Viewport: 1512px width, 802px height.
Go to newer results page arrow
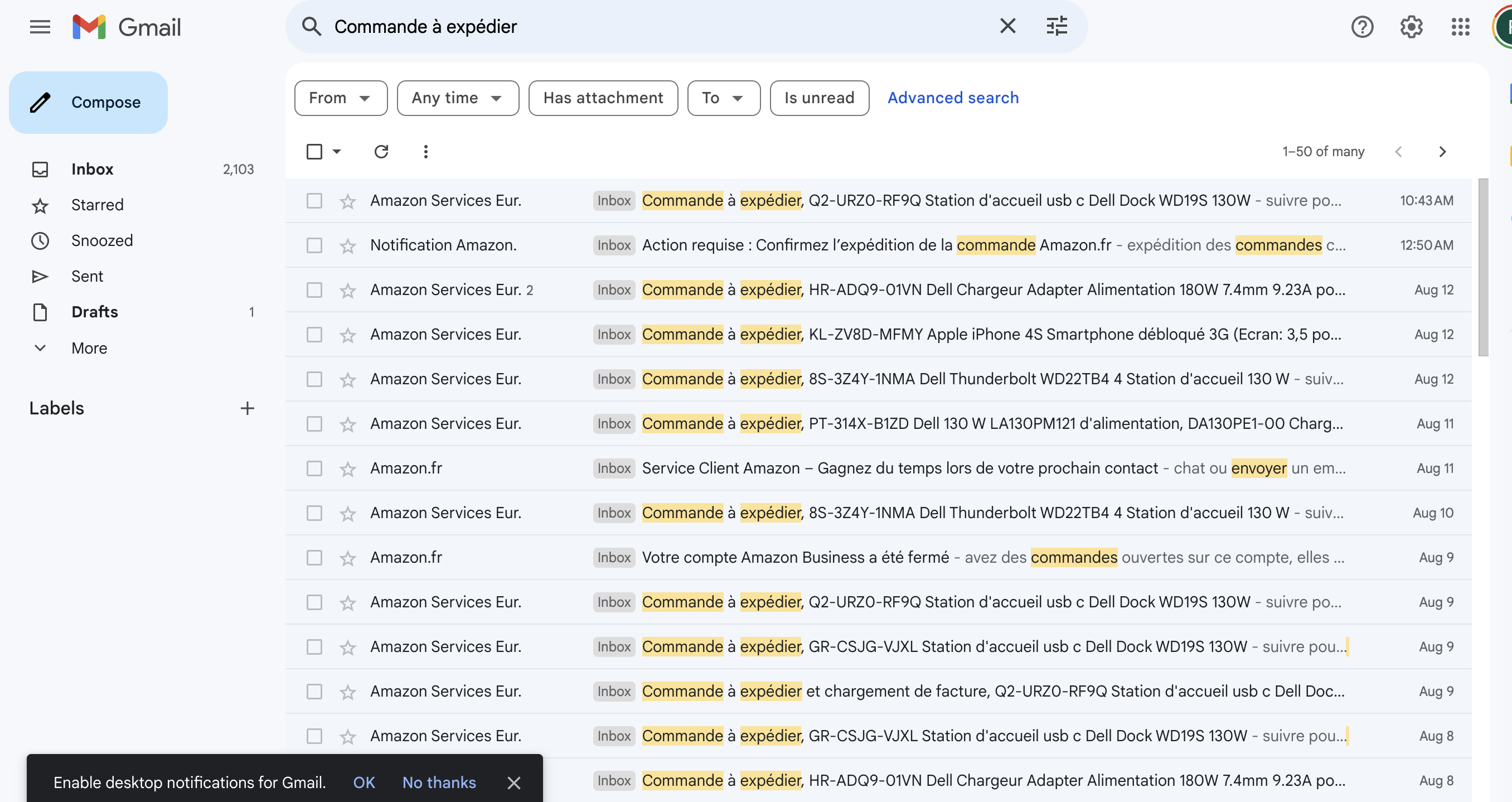(x=1398, y=152)
